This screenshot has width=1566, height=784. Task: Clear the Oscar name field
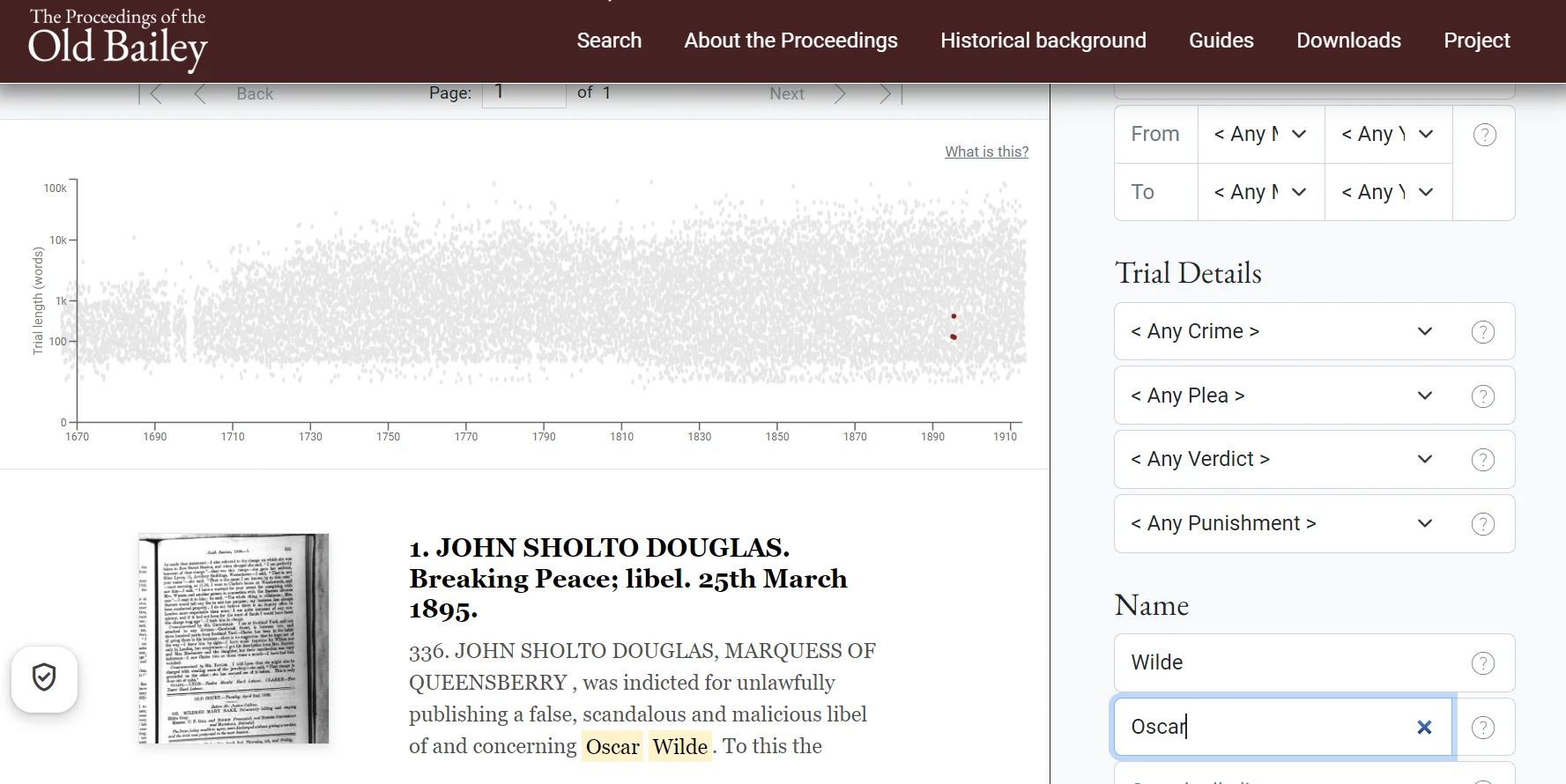click(1423, 727)
